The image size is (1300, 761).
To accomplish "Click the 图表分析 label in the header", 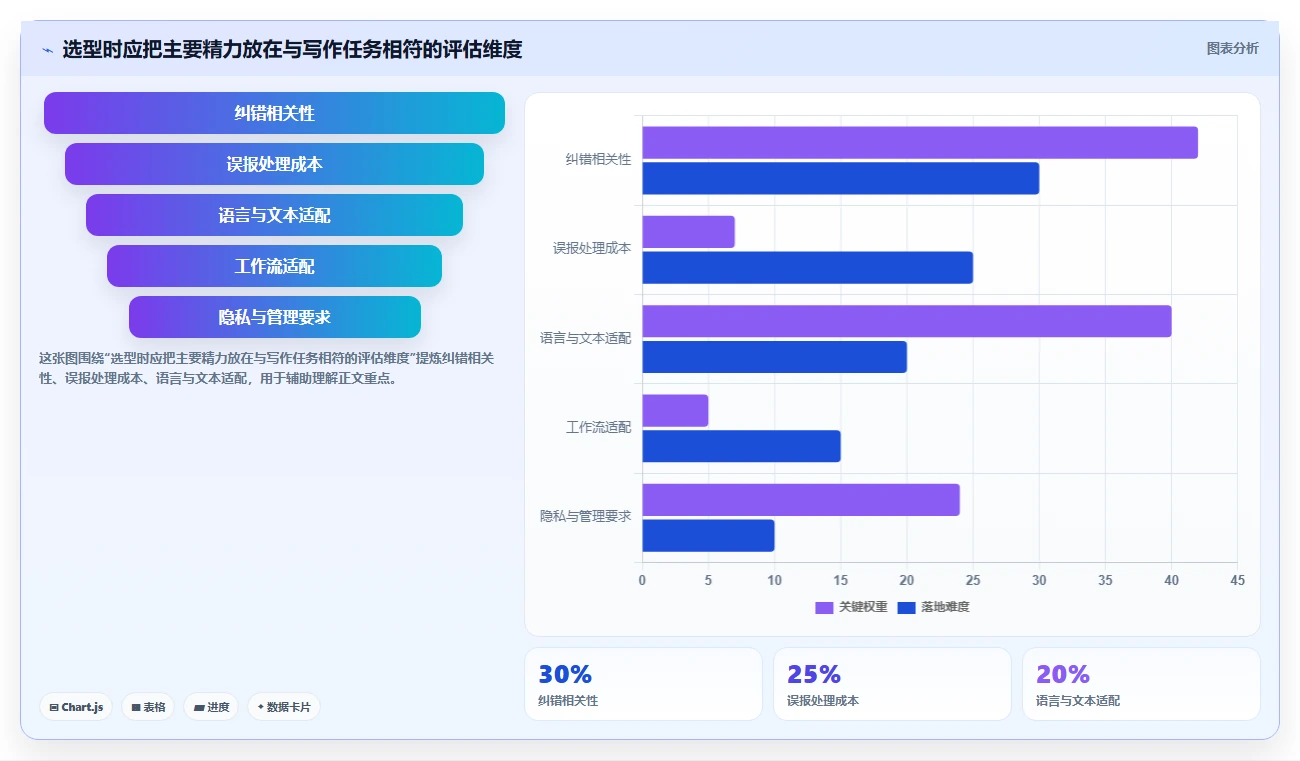I will [1232, 48].
